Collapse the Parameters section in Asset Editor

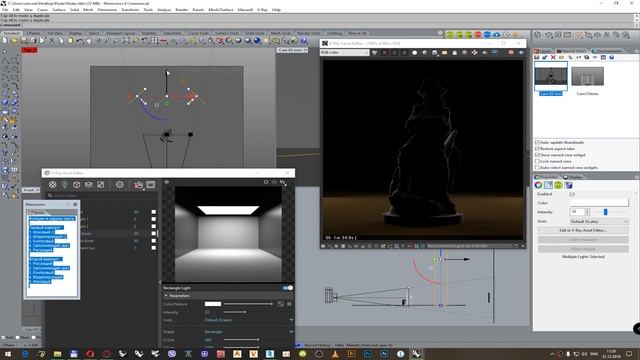click(166, 296)
